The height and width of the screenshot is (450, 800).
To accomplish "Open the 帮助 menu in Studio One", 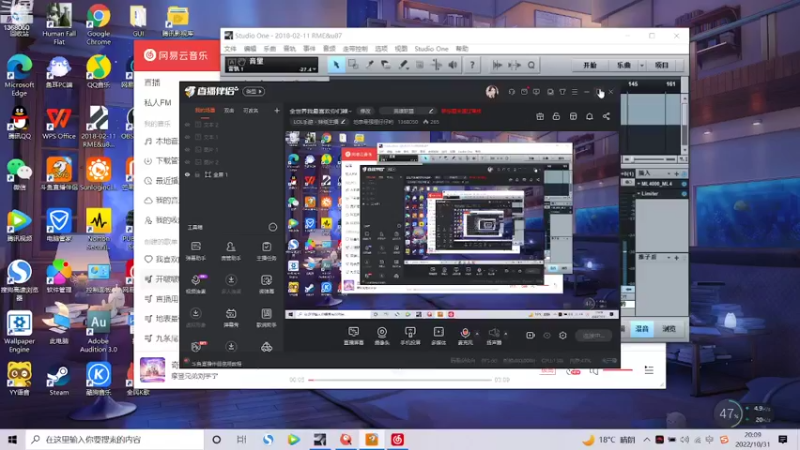I will [462, 48].
